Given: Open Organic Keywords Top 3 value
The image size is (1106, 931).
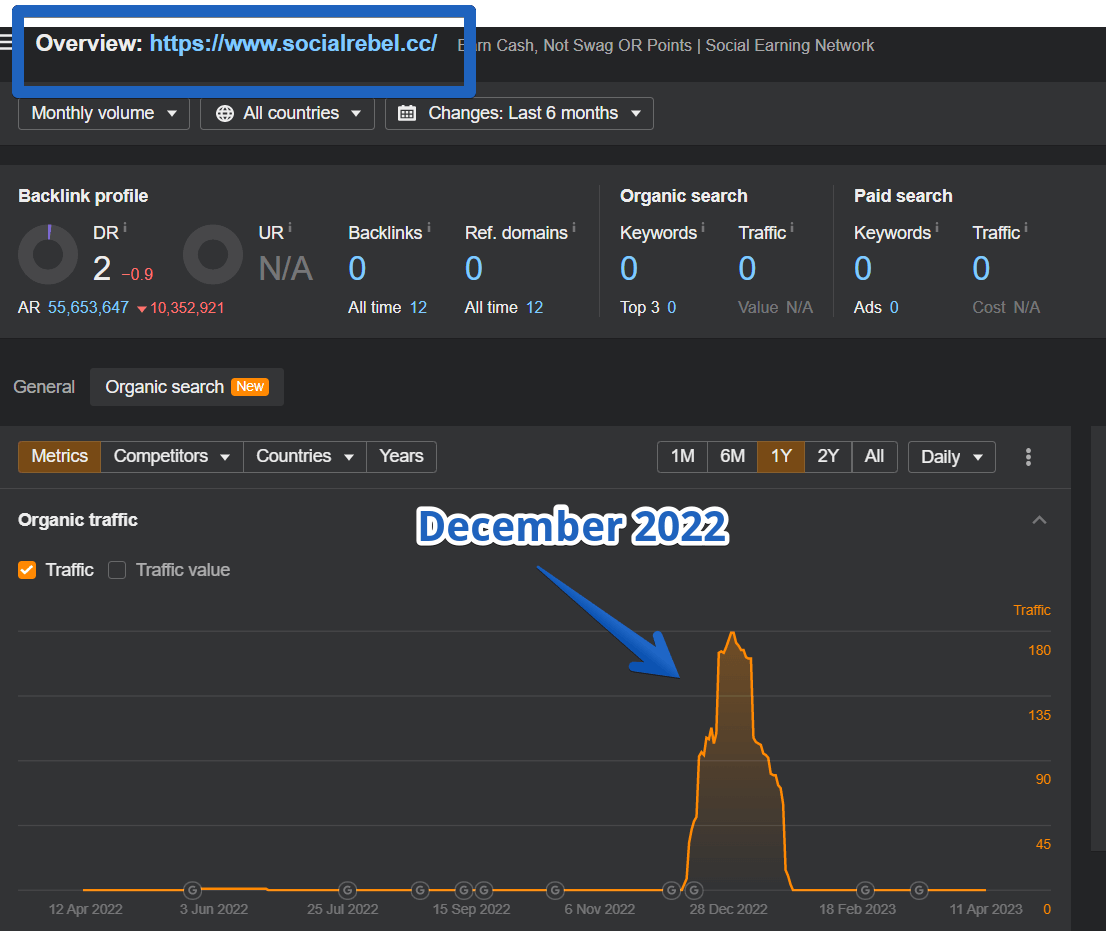Looking at the screenshot, I should tap(672, 308).
